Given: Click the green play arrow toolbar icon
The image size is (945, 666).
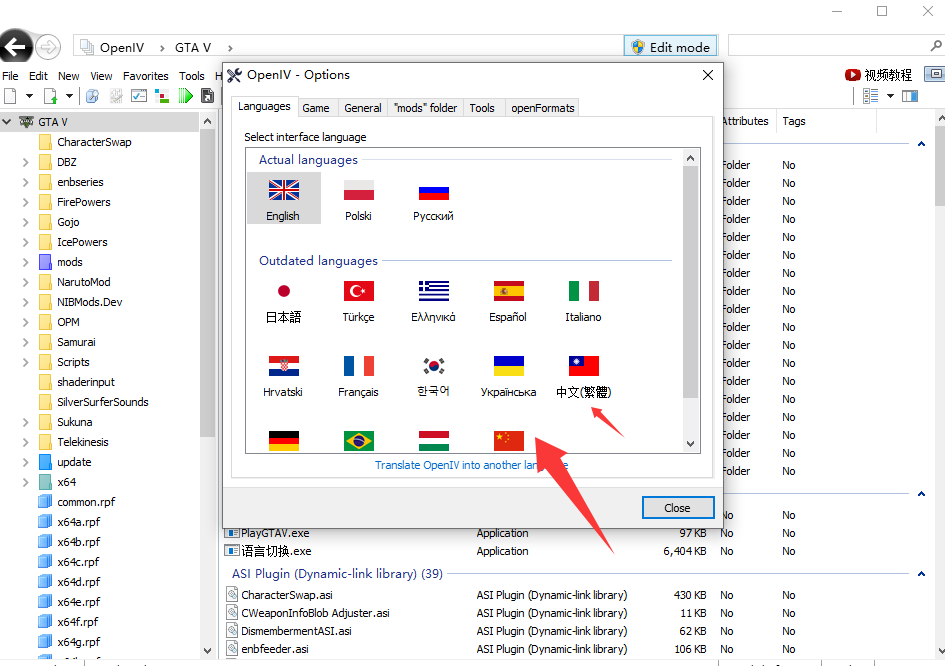Looking at the screenshot, I should 186,96.
